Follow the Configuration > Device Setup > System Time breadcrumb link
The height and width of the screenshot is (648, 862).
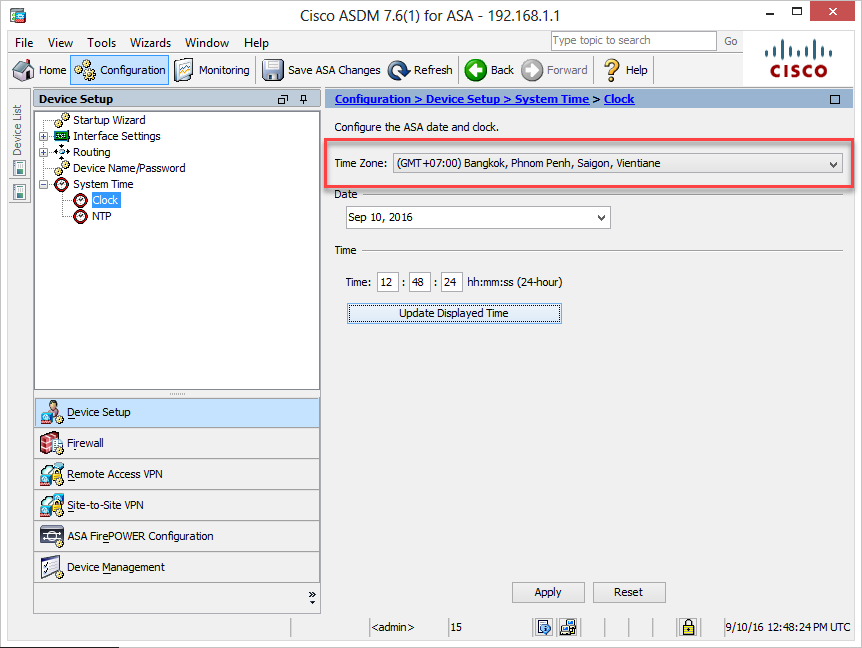[x=462, y=99]
